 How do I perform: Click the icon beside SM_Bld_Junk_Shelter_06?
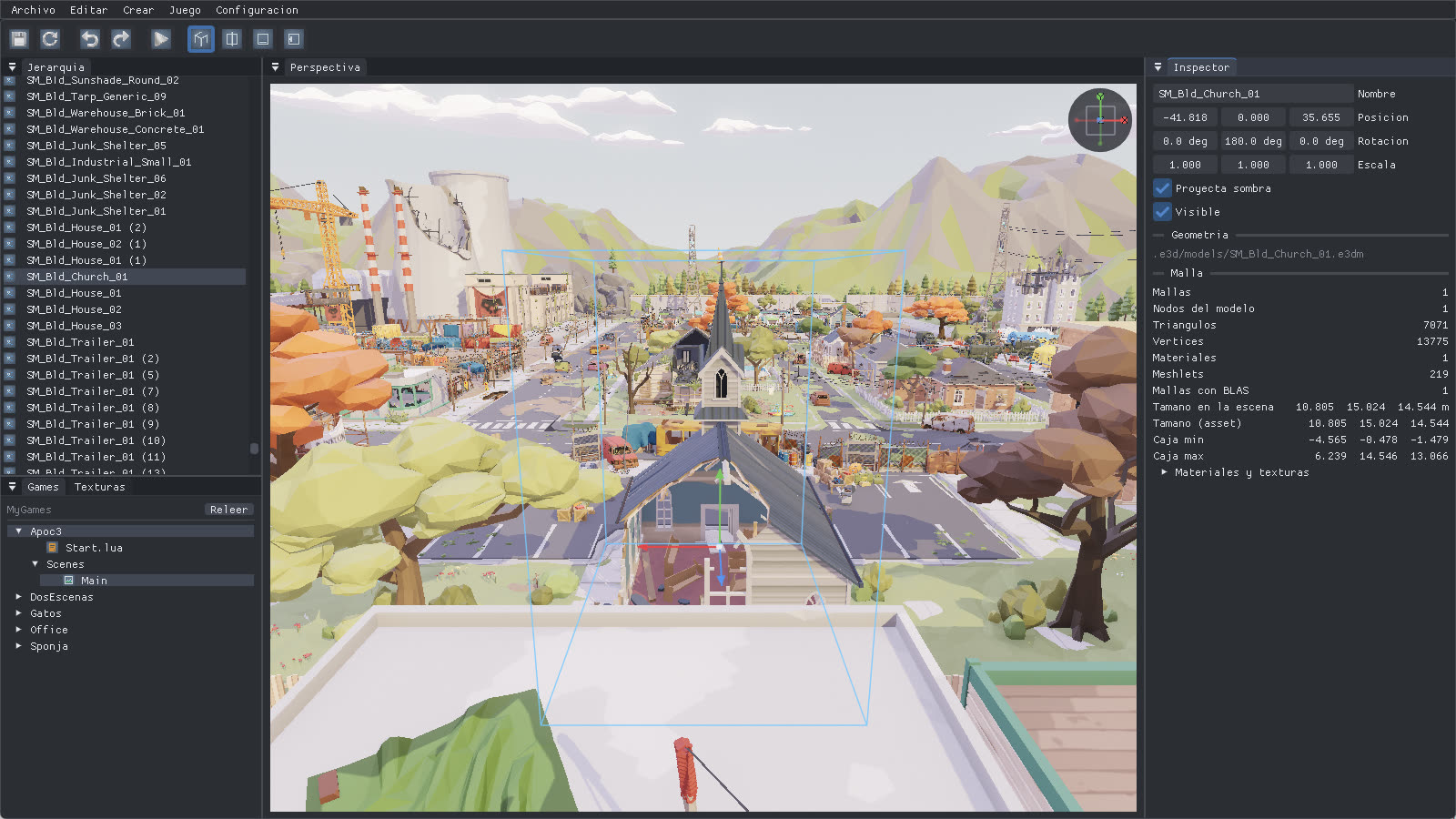point(10,178)
